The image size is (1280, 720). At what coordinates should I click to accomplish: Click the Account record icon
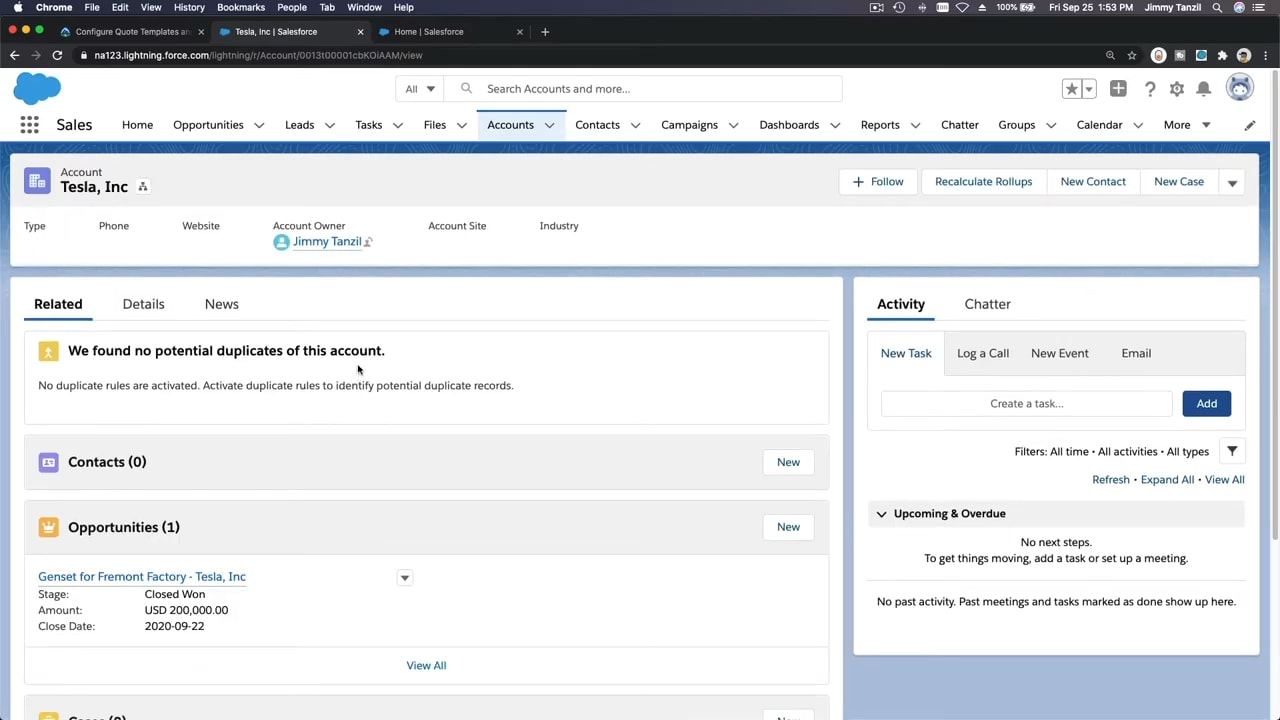coord(37,181)
